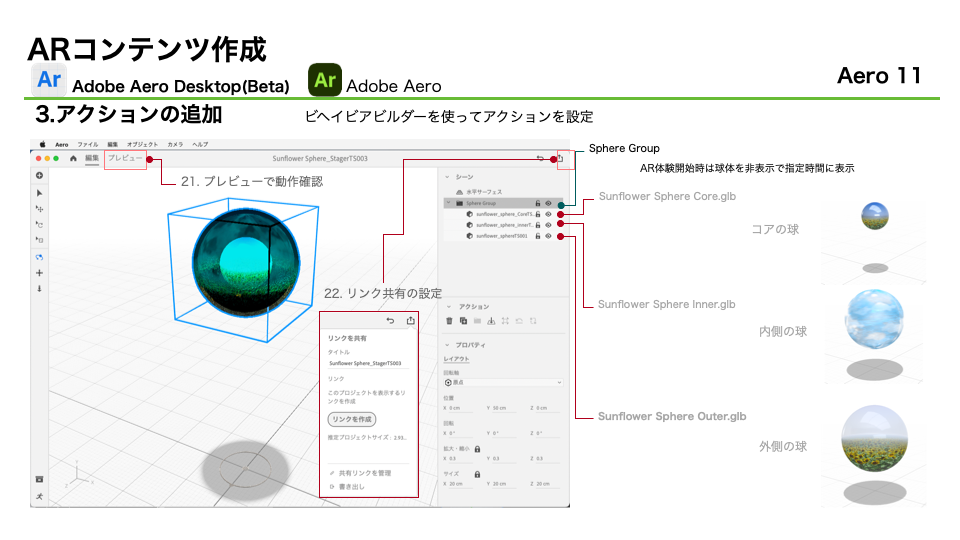Toggle visibility eye of sunflower_sphereTS001
Image resolution: width=960 pixels, height=540 pixels.
coord(549,236)
